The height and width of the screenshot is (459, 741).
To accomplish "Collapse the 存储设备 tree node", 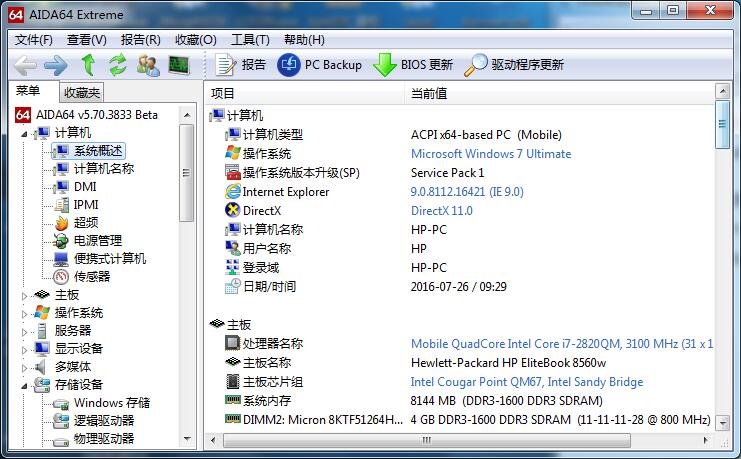I will (26, 385).
